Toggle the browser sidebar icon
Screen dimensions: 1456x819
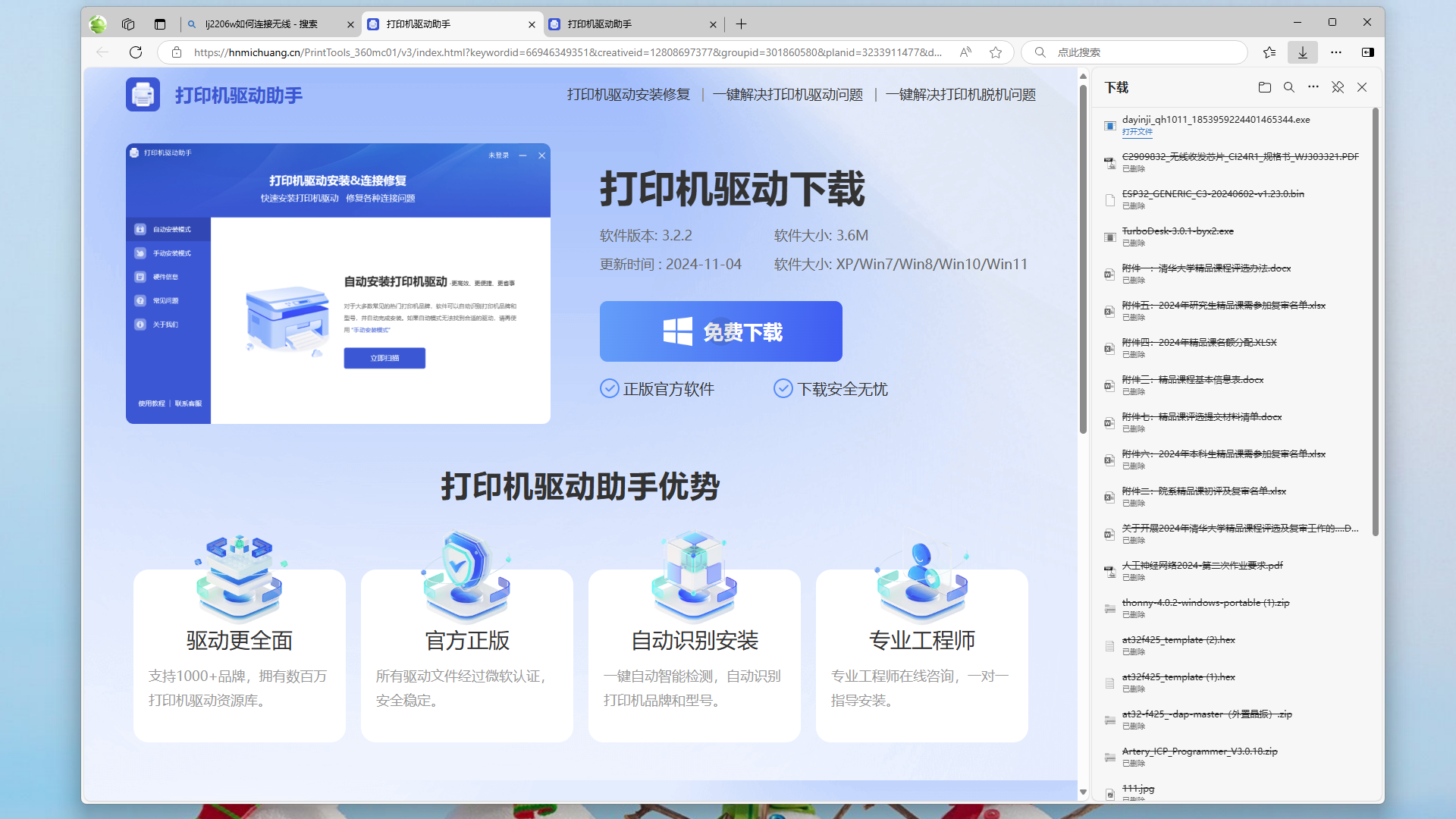pyautogui.click(x=1367, y=52)
